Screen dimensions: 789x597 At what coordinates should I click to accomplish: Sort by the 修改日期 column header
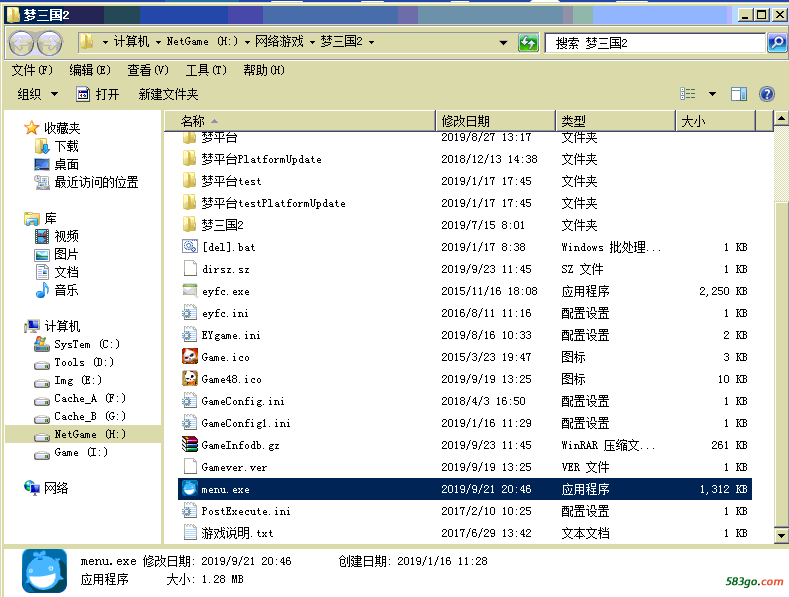(495, 121)
